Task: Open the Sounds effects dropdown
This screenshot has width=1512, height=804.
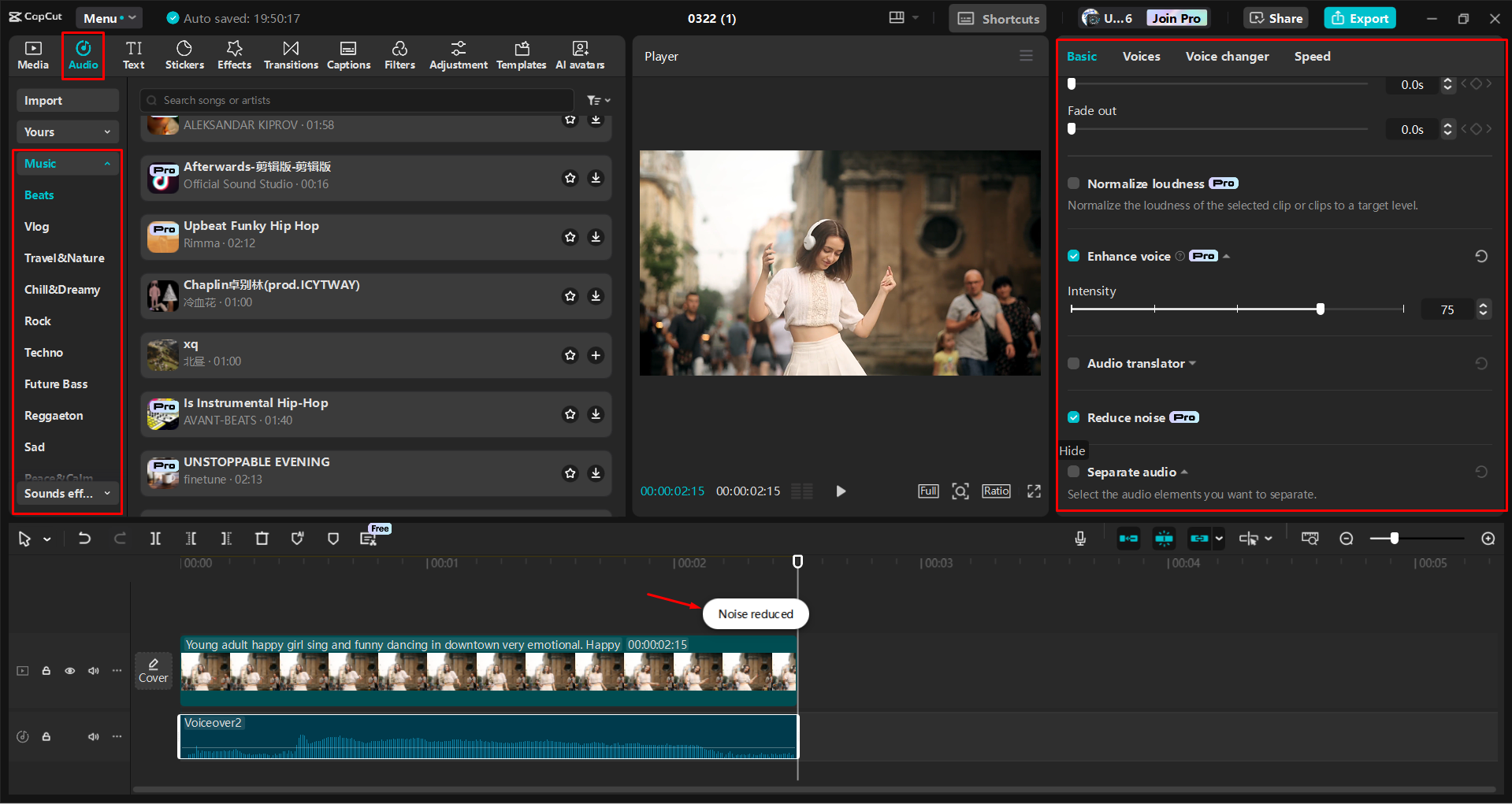Action: click(x=108, y=494)
